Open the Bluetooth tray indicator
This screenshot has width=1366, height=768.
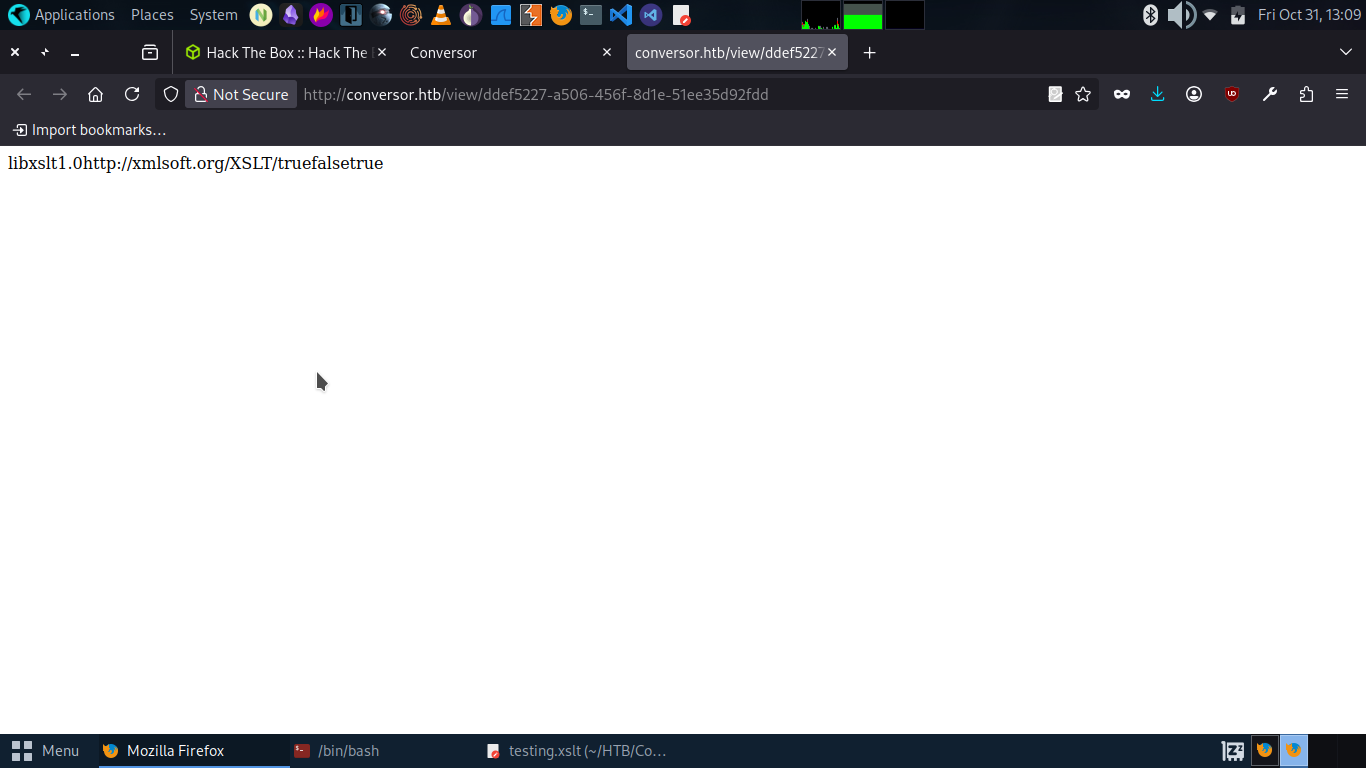click(x=1150, y=15)
